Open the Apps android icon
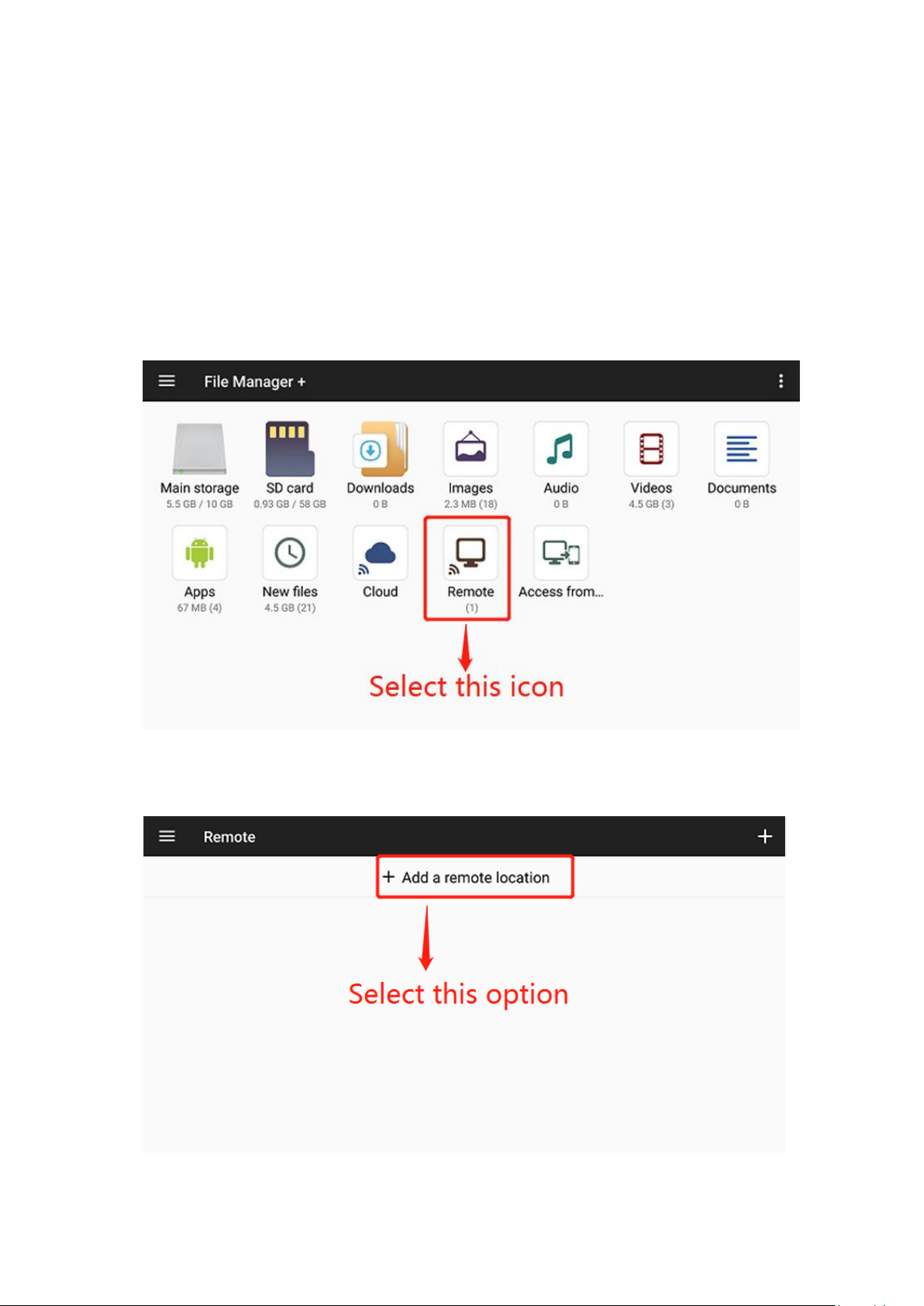 click(x=199, y=553)
